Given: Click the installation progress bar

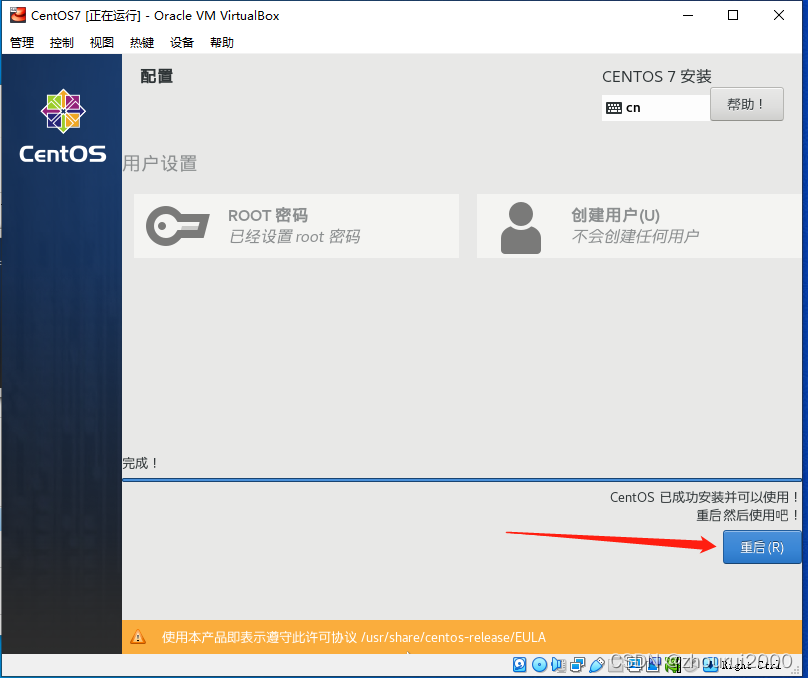Looking at the screenshot, I should coord(462,480).
